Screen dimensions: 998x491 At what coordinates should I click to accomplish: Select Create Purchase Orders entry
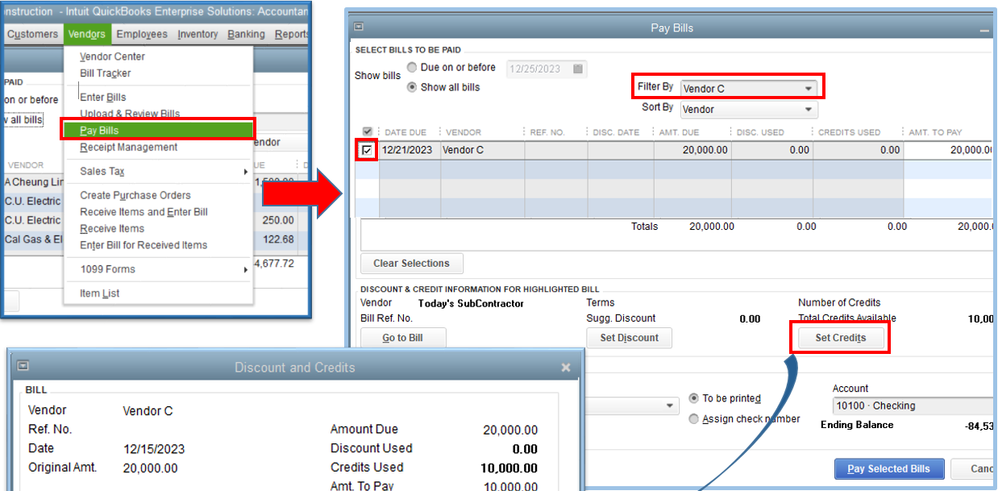[135, 195]
